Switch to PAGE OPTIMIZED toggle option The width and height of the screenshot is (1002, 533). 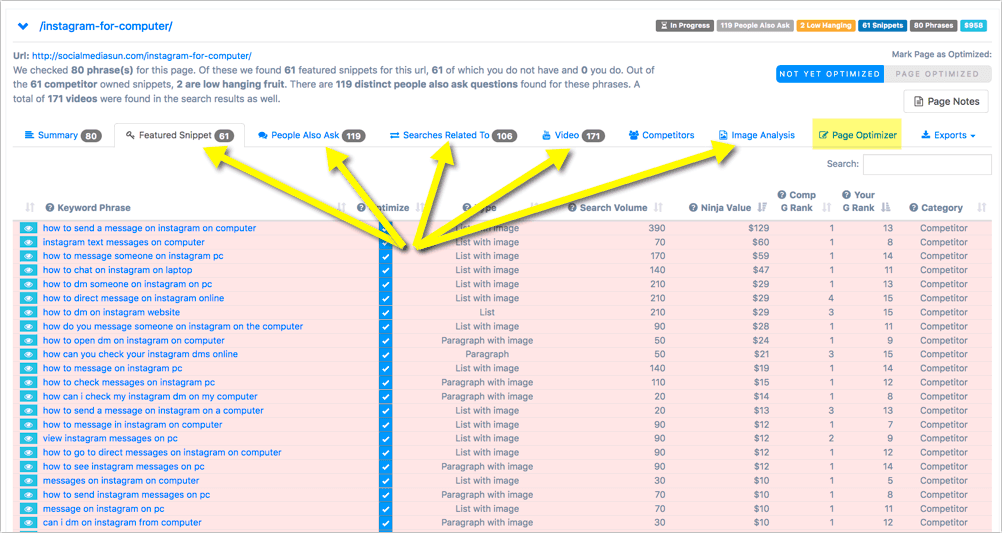click(x=937, y=74)
